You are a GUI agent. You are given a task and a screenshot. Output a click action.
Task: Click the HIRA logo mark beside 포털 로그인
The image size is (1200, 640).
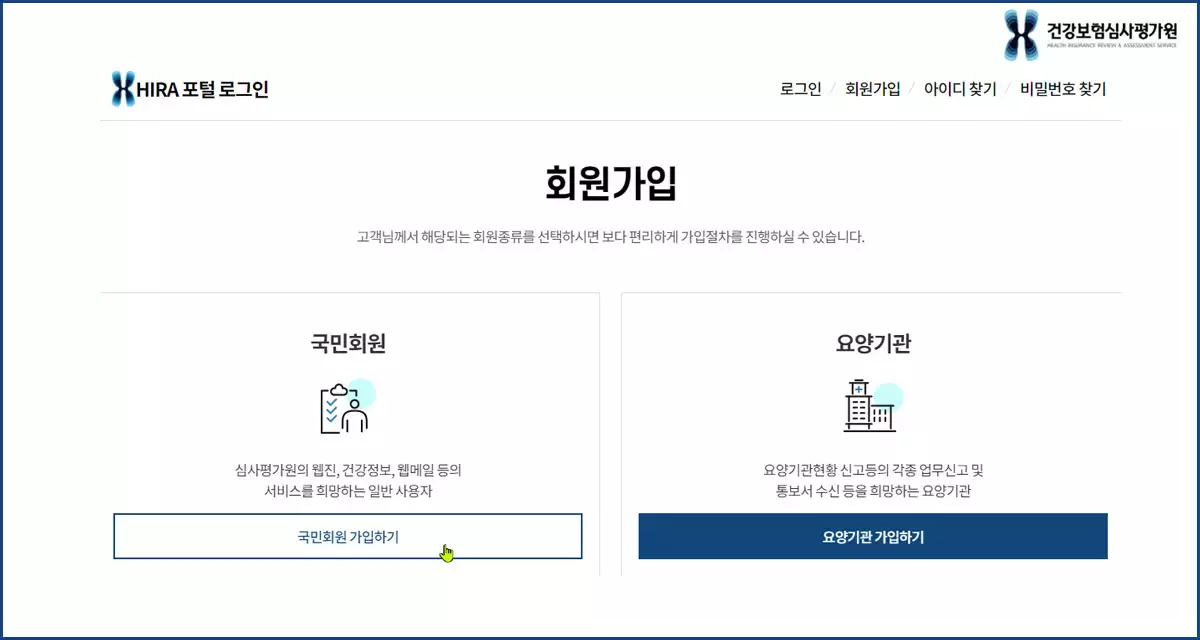122,88
